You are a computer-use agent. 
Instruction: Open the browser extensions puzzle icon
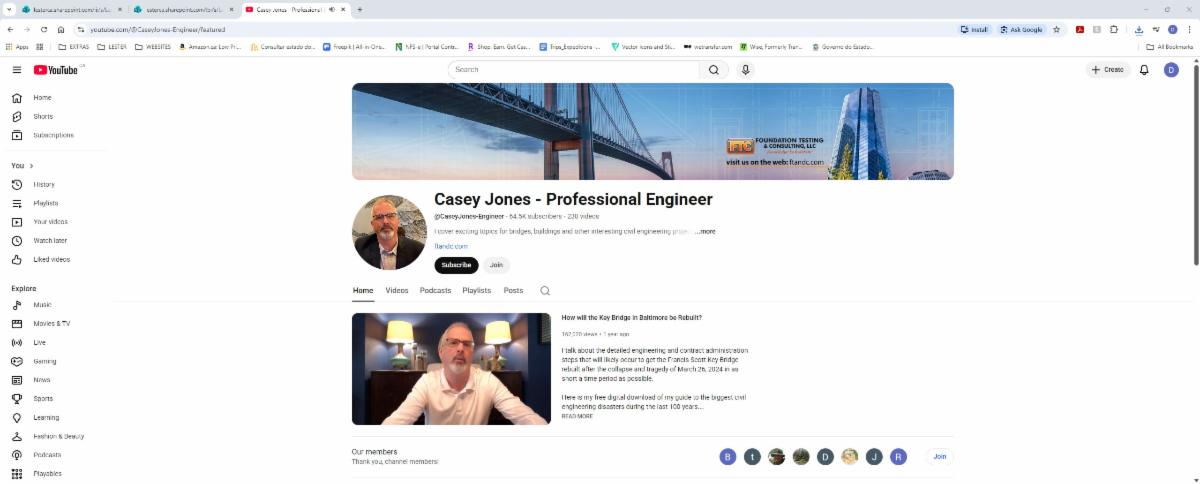(1114, 30)
